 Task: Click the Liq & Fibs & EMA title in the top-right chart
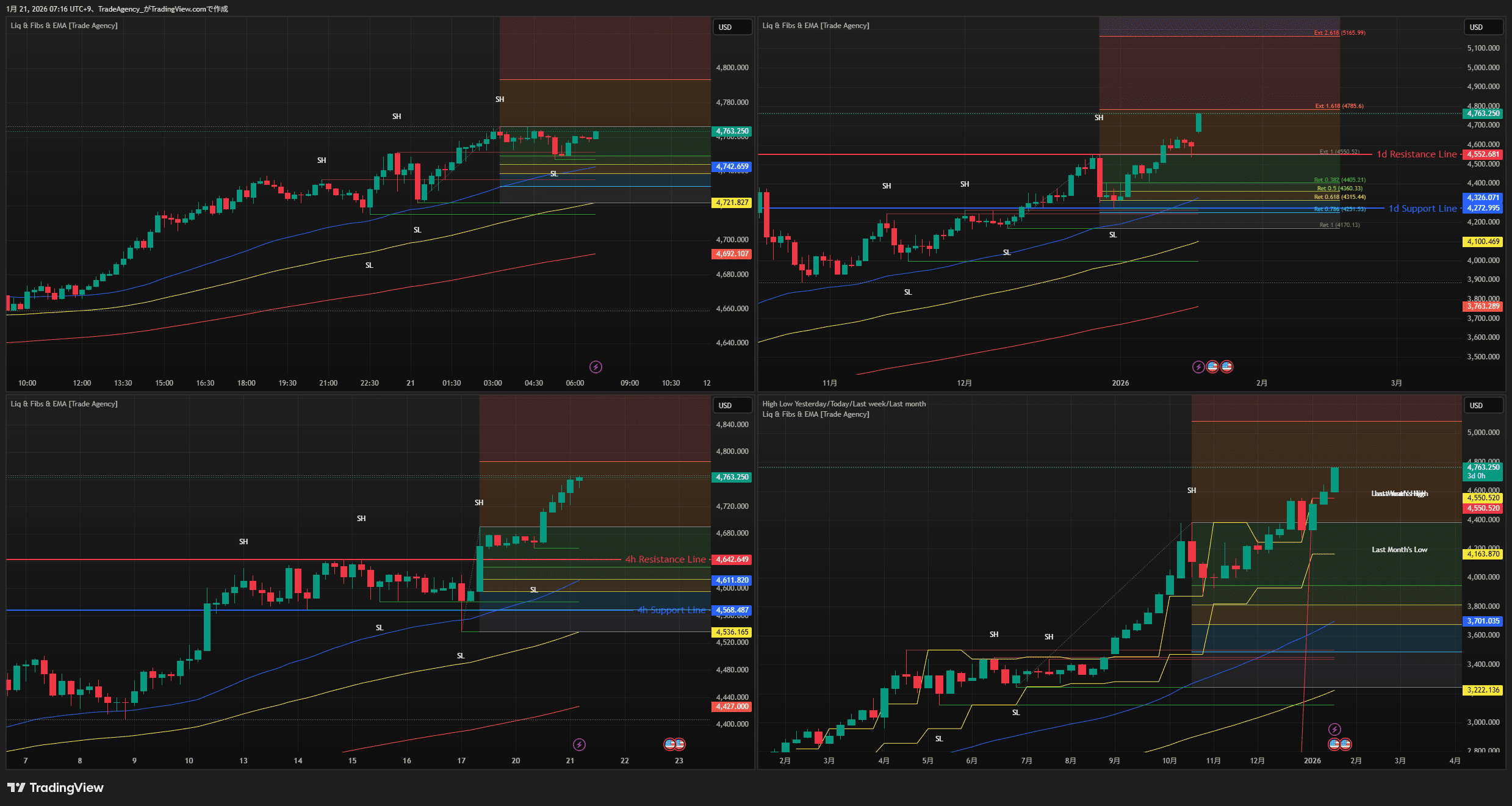[x=816, y=26]
